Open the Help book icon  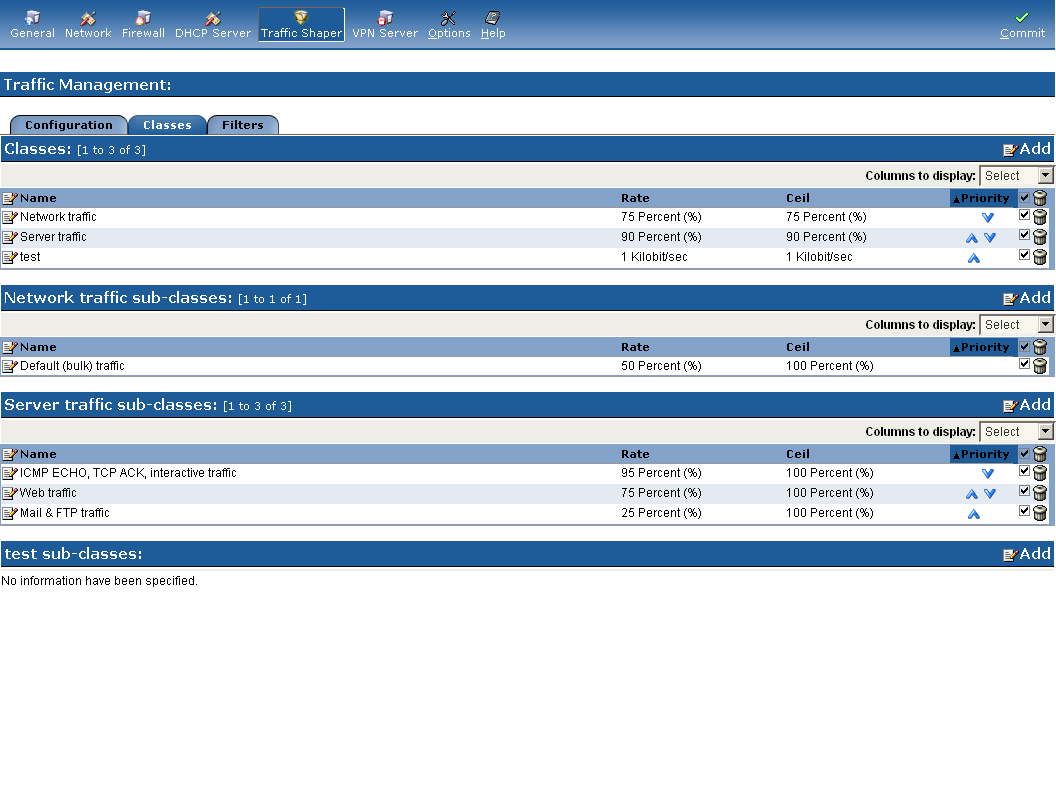(493, 18)
